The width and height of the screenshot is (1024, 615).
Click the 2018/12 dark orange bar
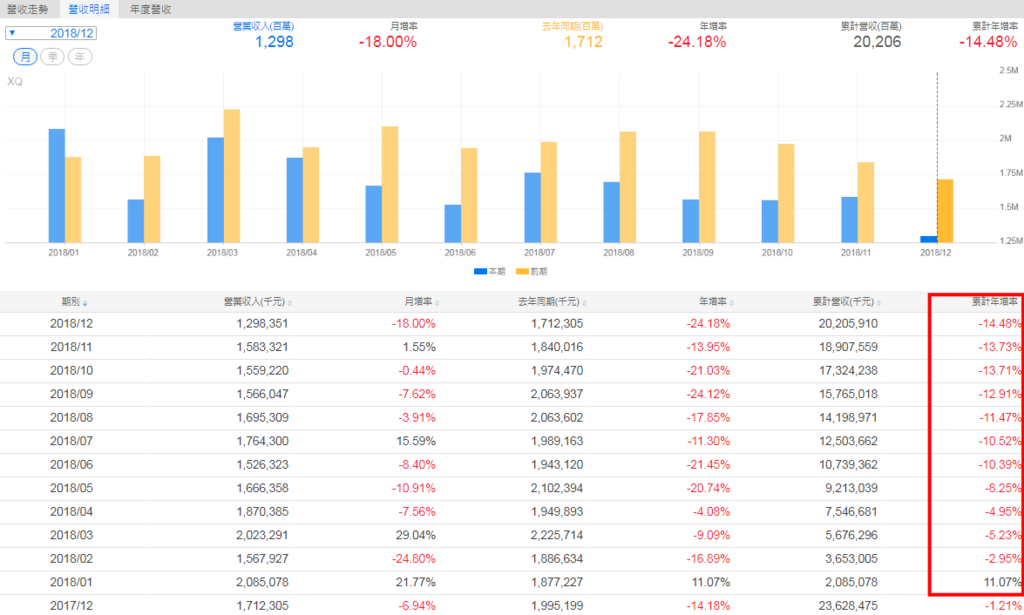[945, 211]
